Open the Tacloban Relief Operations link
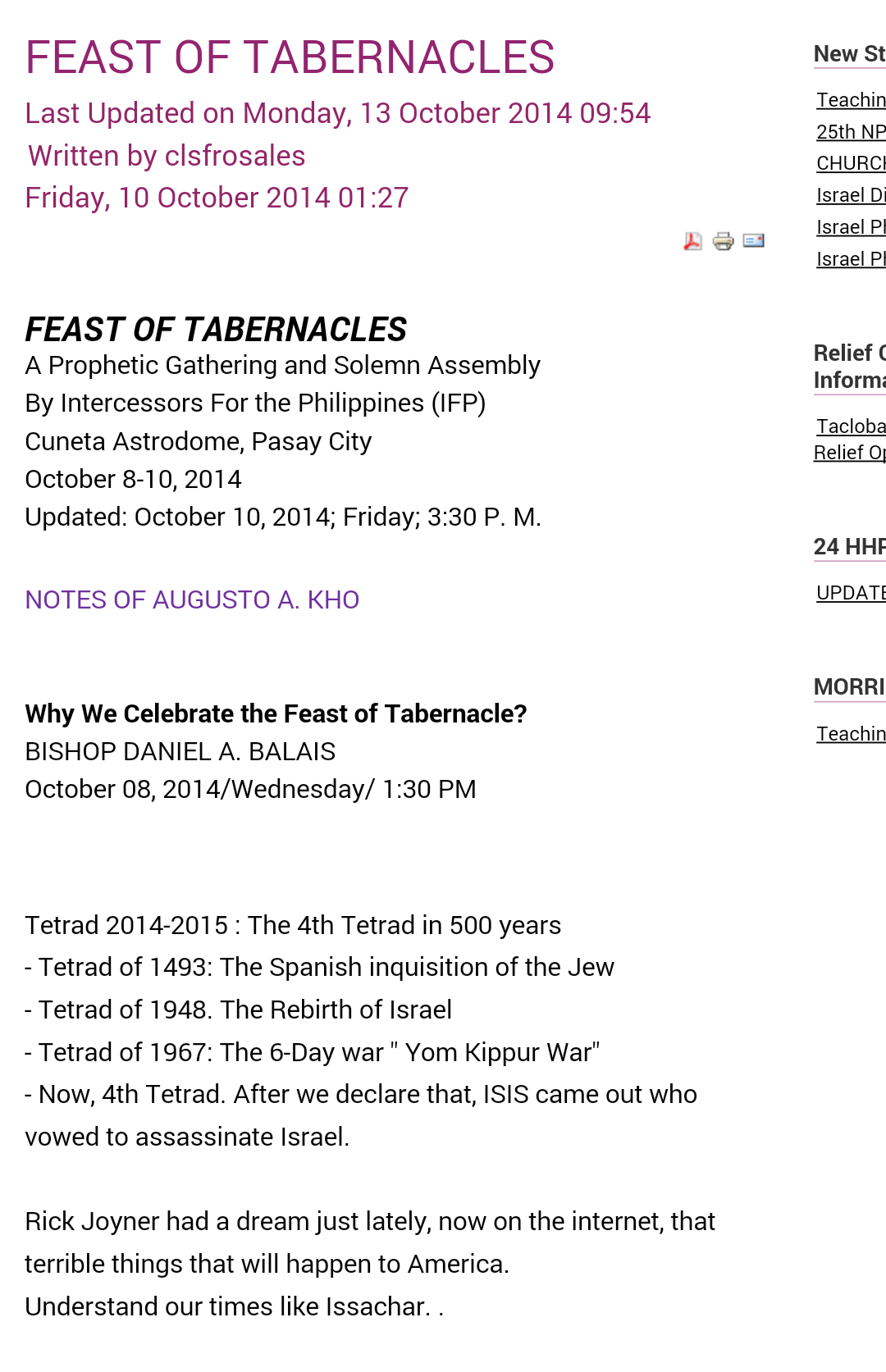Image resolution: width=886 pixels, height=1372 pixels. (850, 439)
